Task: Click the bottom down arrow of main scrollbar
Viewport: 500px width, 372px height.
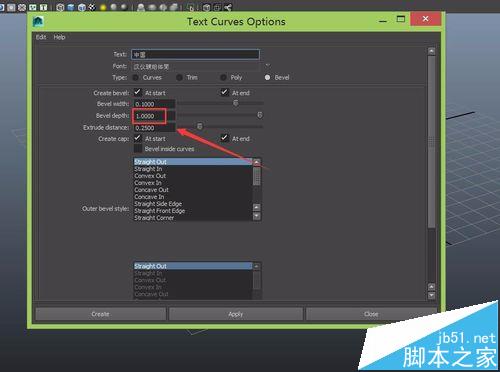Action: tap(431, 295)
